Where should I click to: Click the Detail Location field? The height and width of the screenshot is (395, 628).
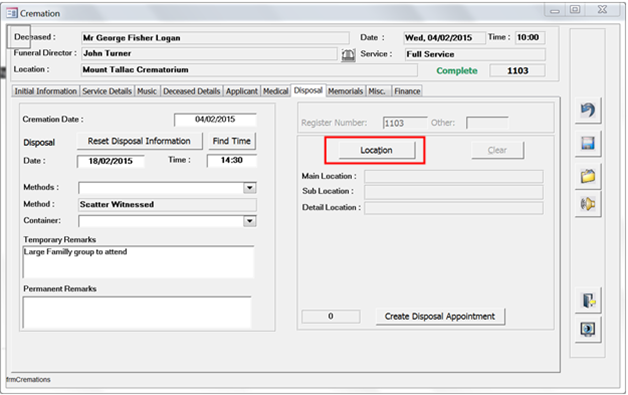tap(453, 208)
